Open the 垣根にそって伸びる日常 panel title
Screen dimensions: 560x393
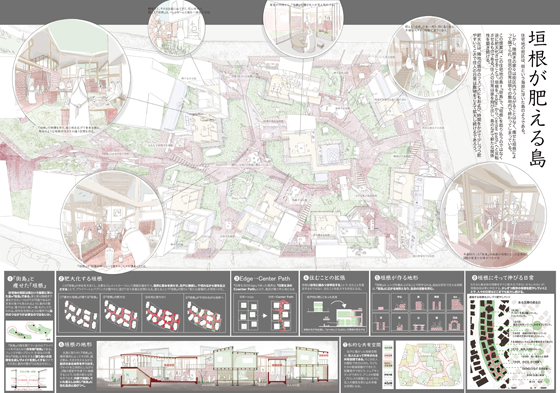click(506, 278)
